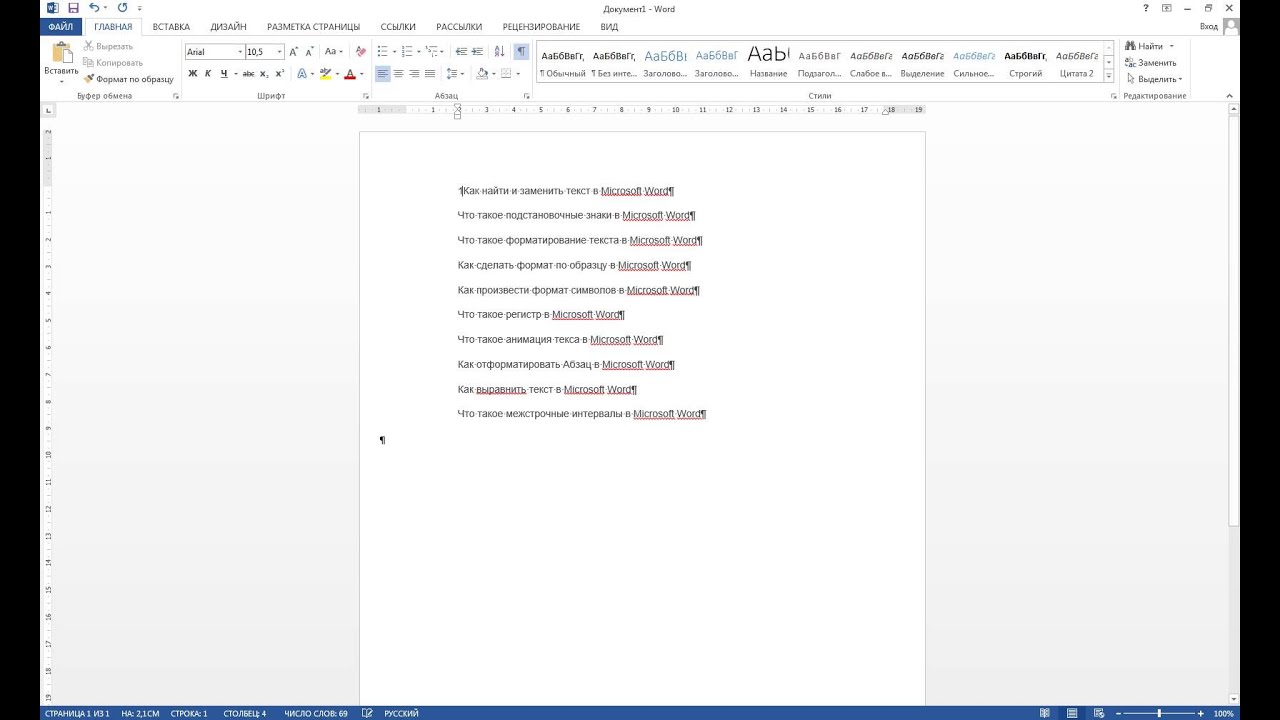
Task: Toggle Bold (Ж) formatting
Action: (x=193, y=74)
